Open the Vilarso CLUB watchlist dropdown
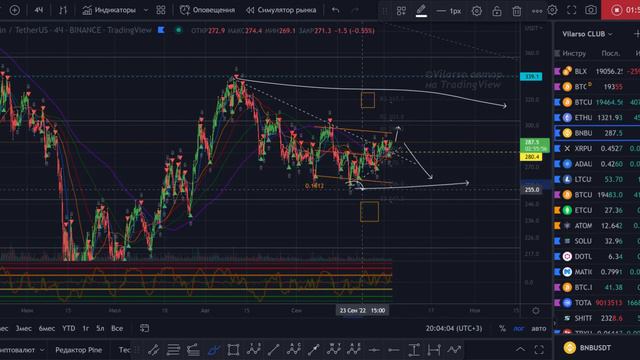 (x=587, y=34)
